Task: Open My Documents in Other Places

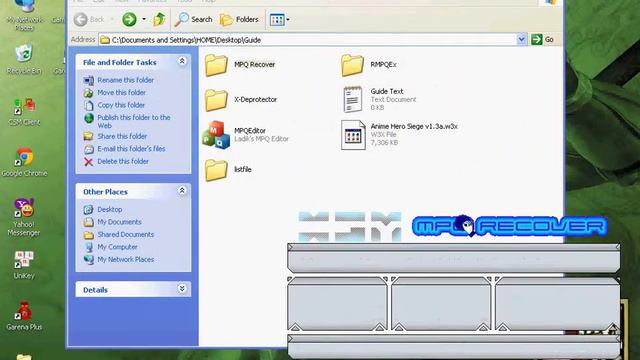Action: click(x=119, y=222)
